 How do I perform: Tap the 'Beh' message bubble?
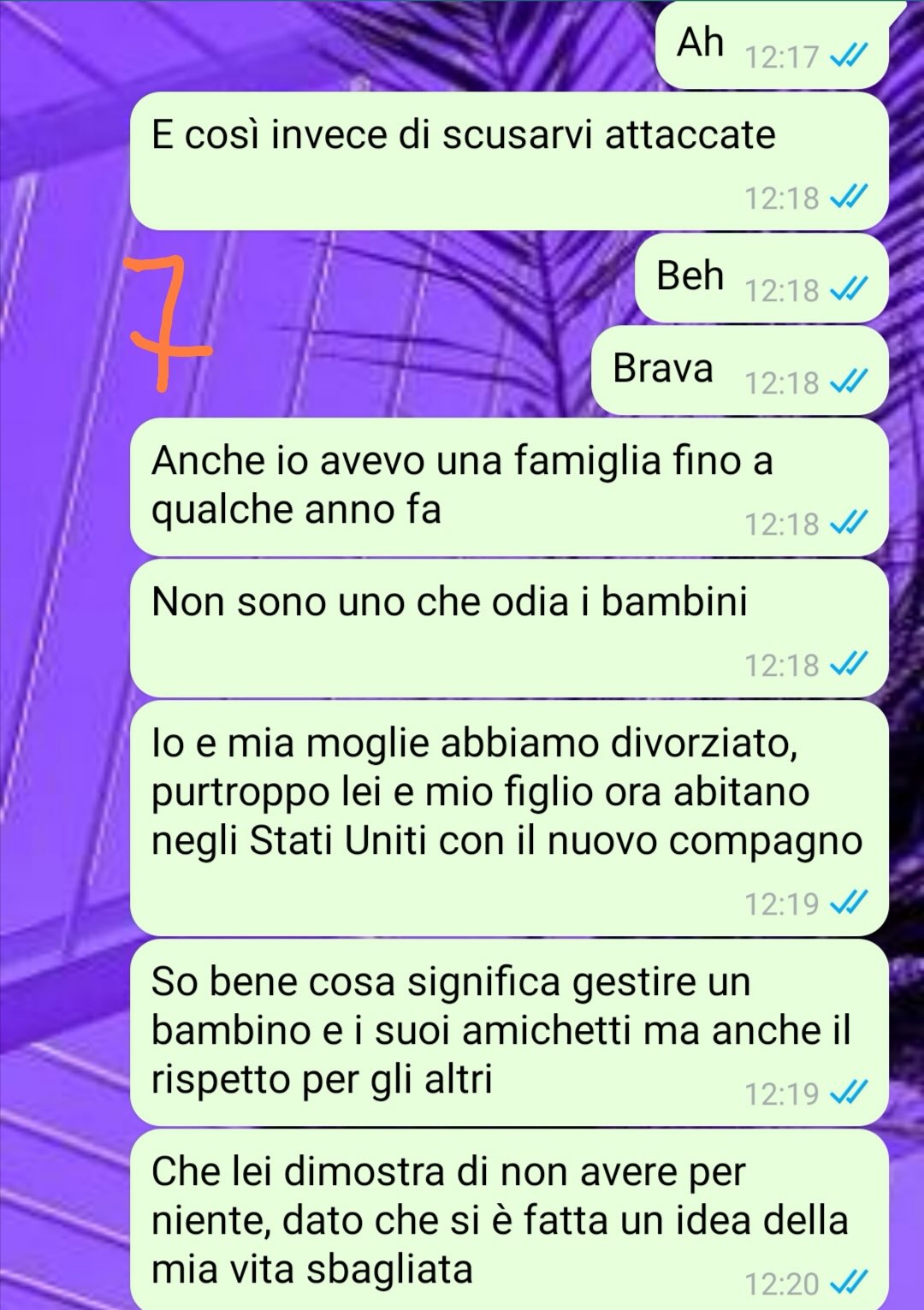point(761,277)
